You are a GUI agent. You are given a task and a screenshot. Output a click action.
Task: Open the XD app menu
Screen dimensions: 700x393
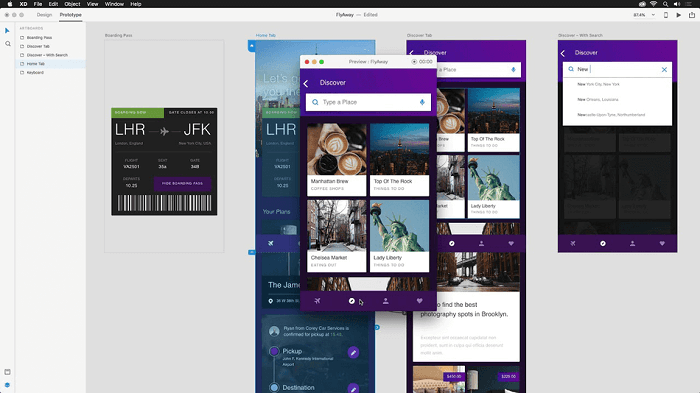[x=23, y=4]
